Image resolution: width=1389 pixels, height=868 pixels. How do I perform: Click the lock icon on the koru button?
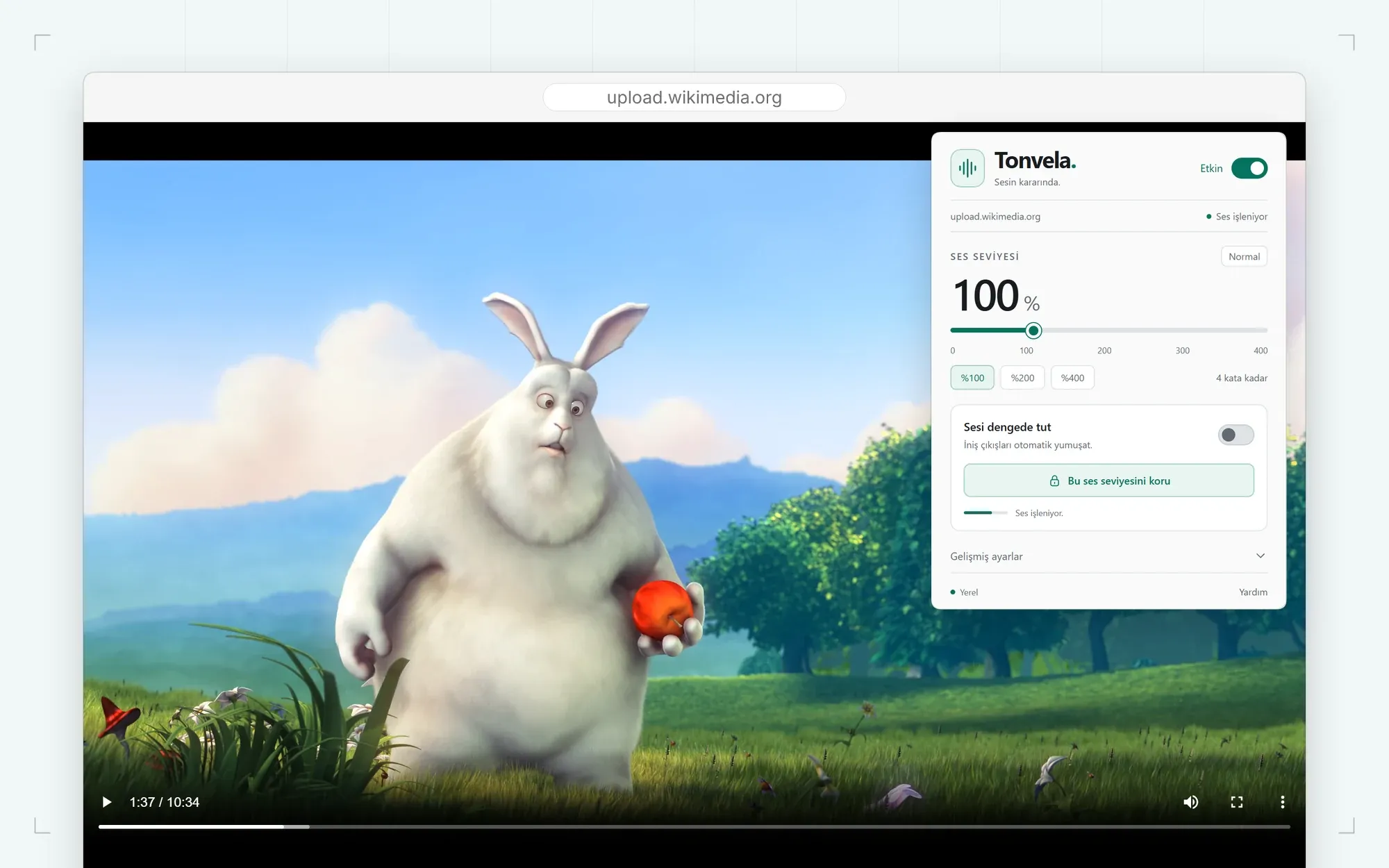pos(1054,481)
